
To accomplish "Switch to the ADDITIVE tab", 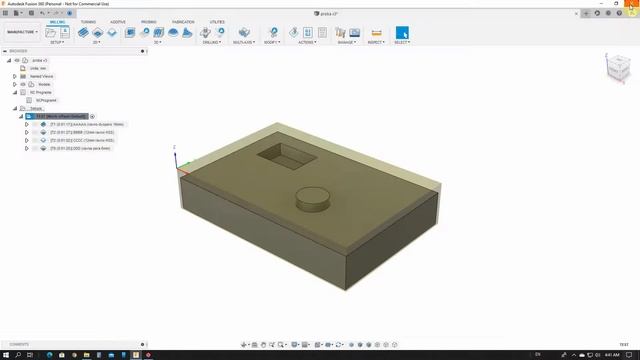I will [118, 22].
